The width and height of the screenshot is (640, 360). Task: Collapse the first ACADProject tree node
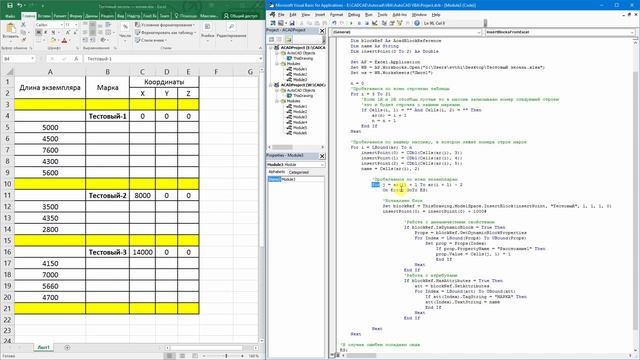pyautogui.click(x=271, y=48)
